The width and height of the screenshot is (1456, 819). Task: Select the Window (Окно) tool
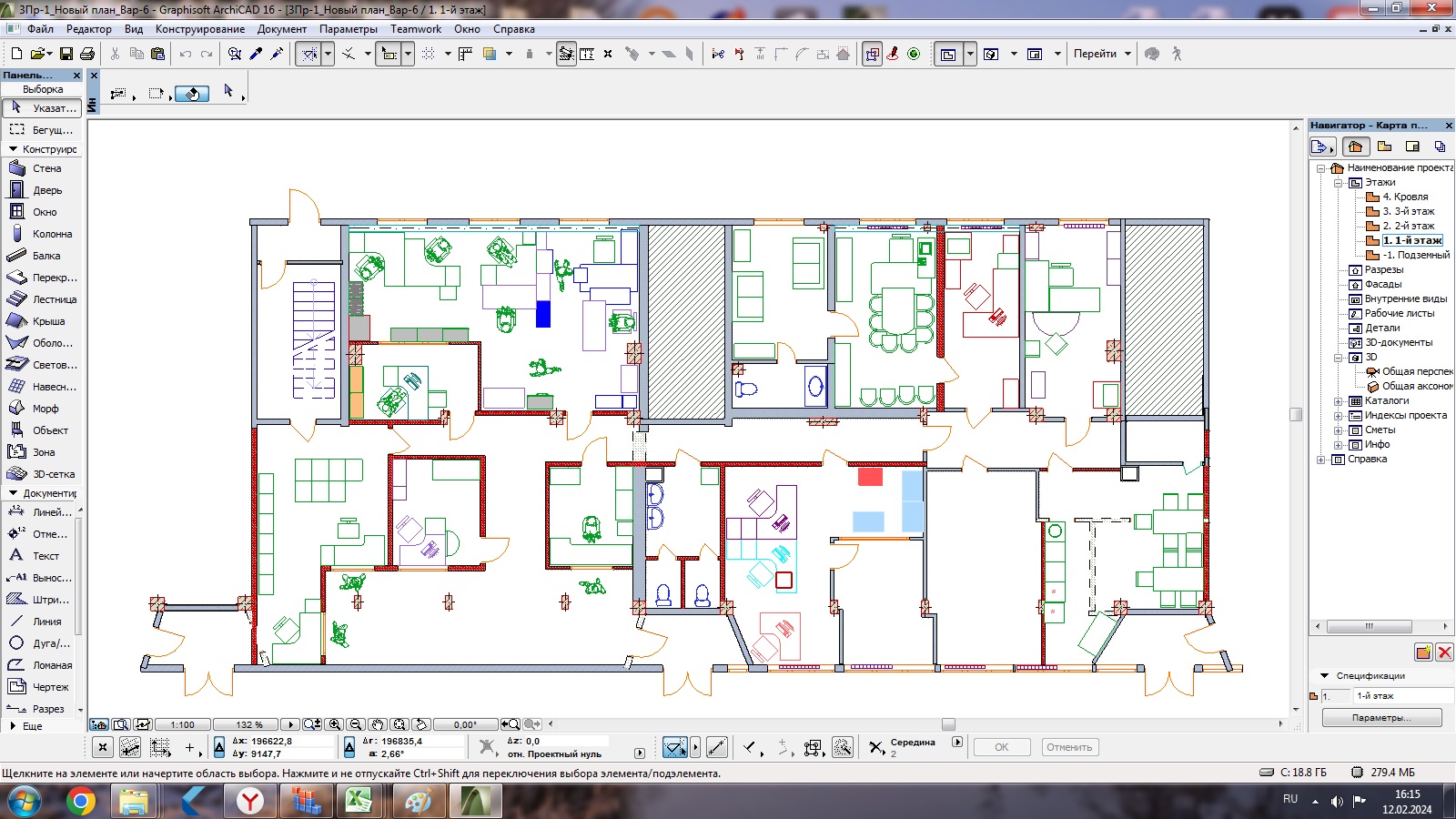42,212
